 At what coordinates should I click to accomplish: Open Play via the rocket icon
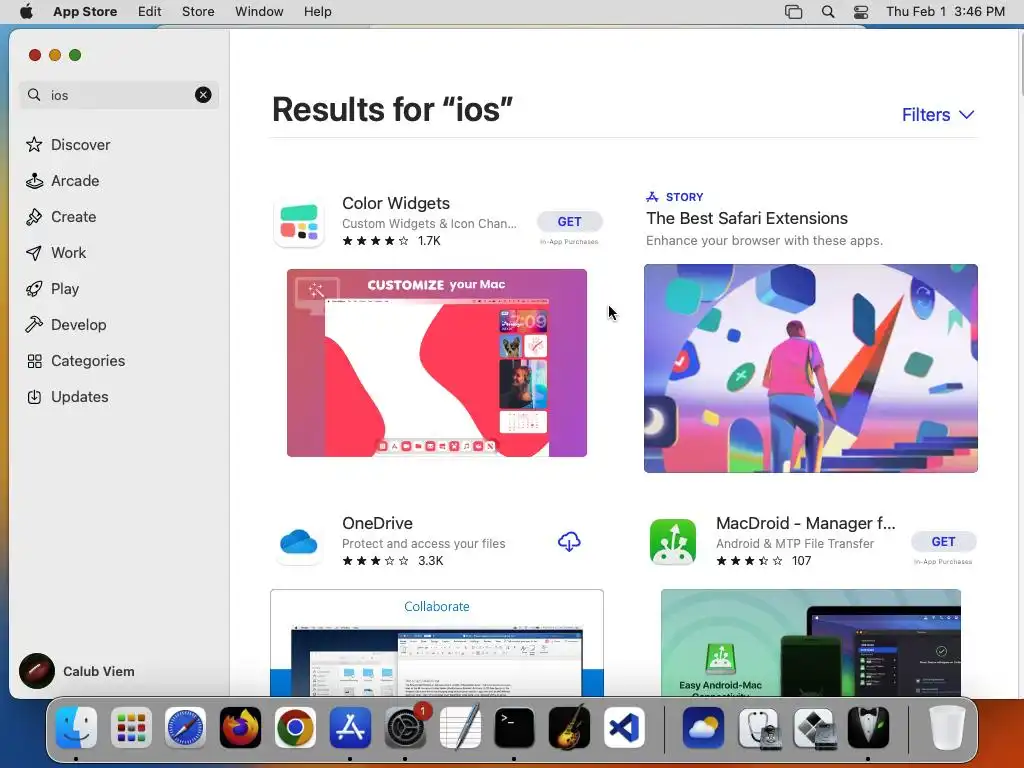point(34,289)
